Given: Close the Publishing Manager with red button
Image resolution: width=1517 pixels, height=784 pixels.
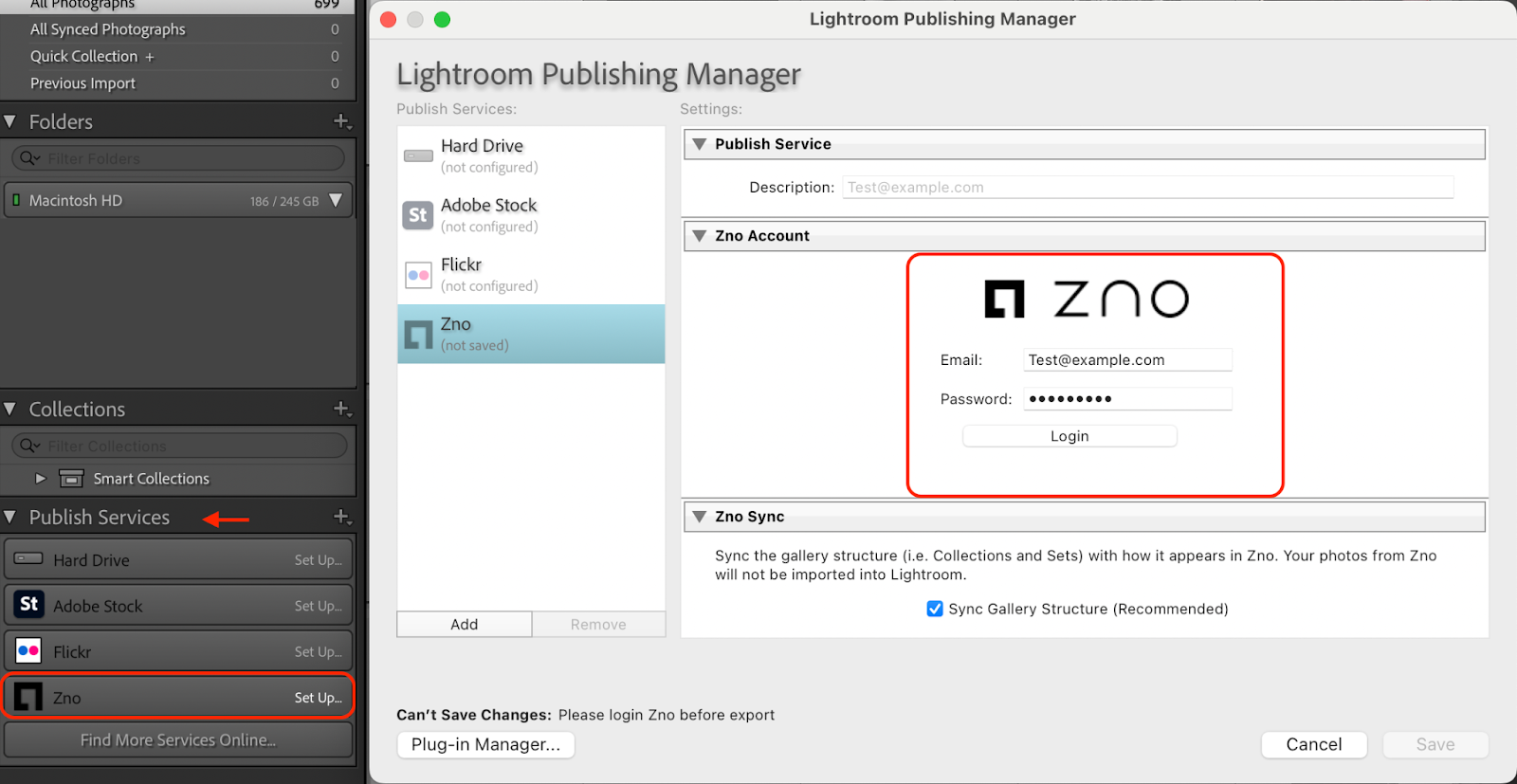Looking at the screenshot, I should (x=388, y=19).
